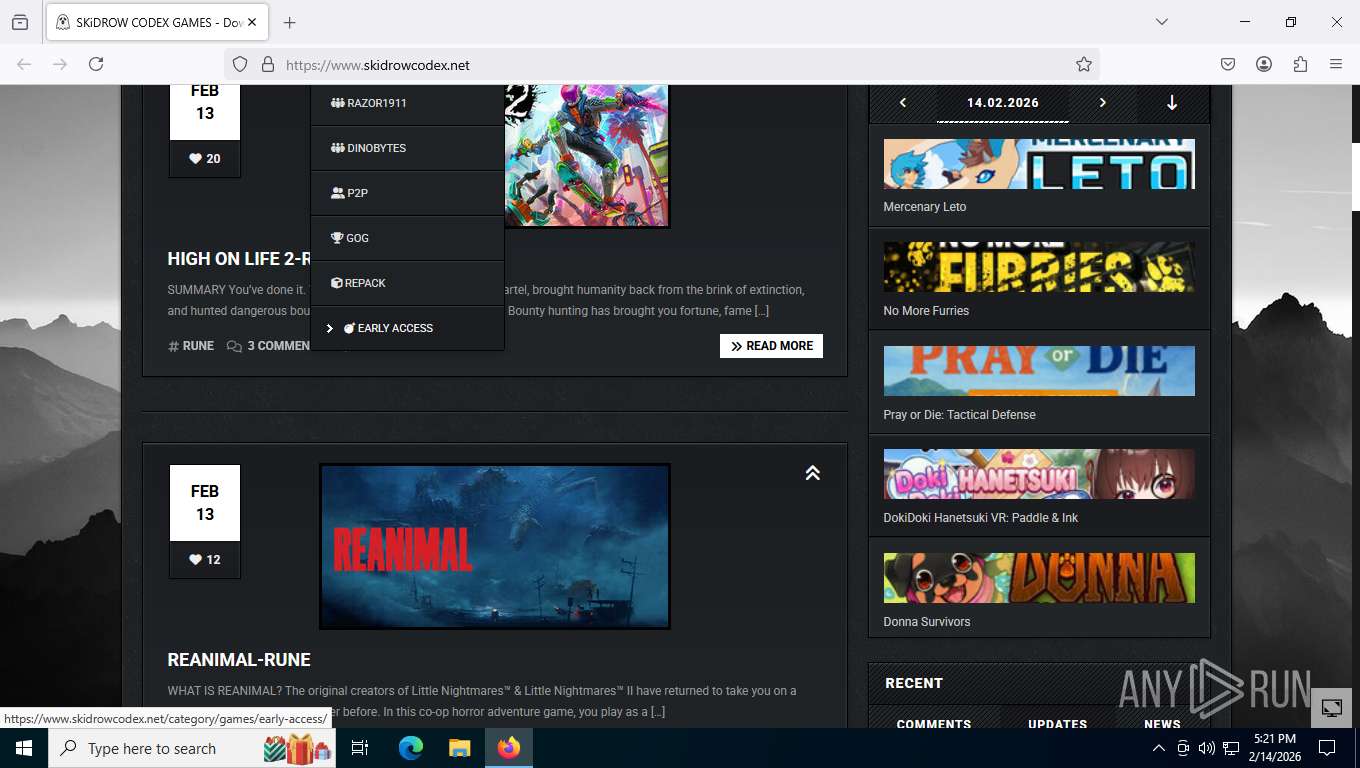Select GOG category in menu
The width and height of the screenshot is (1360, 768).
pyautogui.click(x=407, y=238)
